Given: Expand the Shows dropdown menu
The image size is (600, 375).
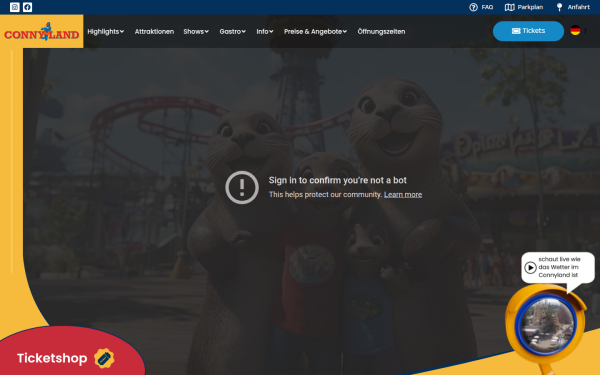Looking at the screenshot, I should (x=196, y=31).
